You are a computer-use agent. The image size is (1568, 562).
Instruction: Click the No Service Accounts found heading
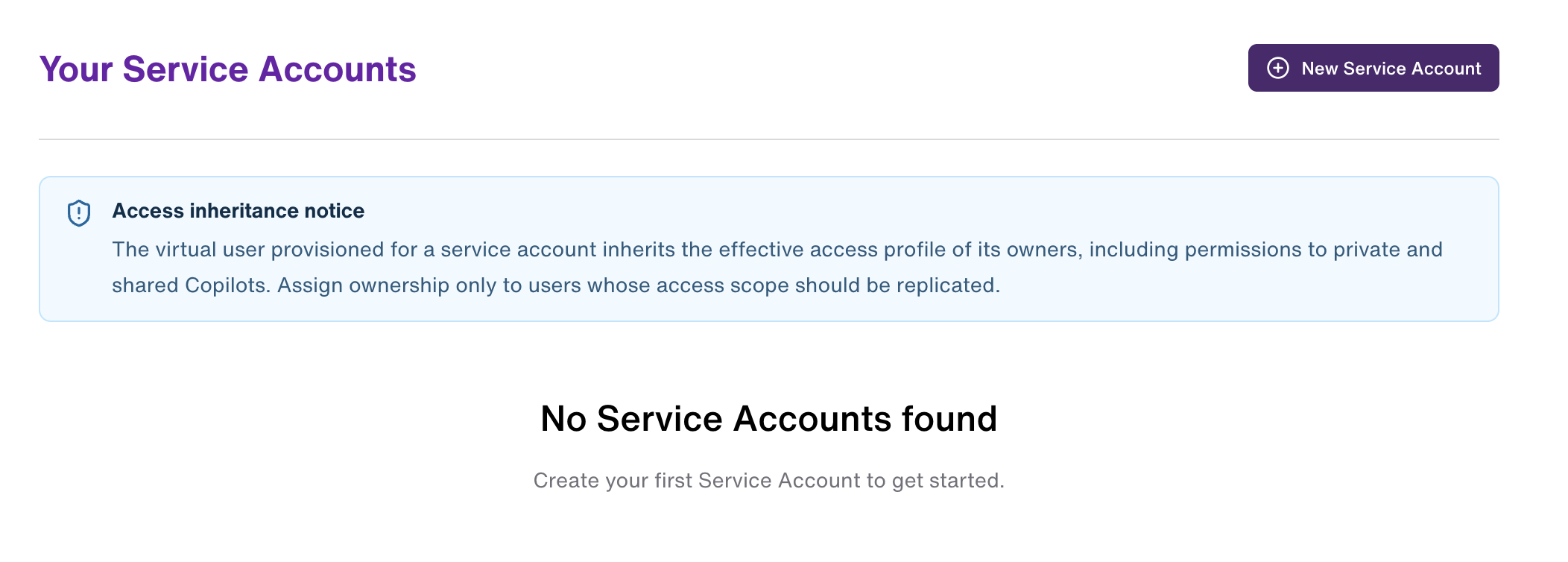768,418
